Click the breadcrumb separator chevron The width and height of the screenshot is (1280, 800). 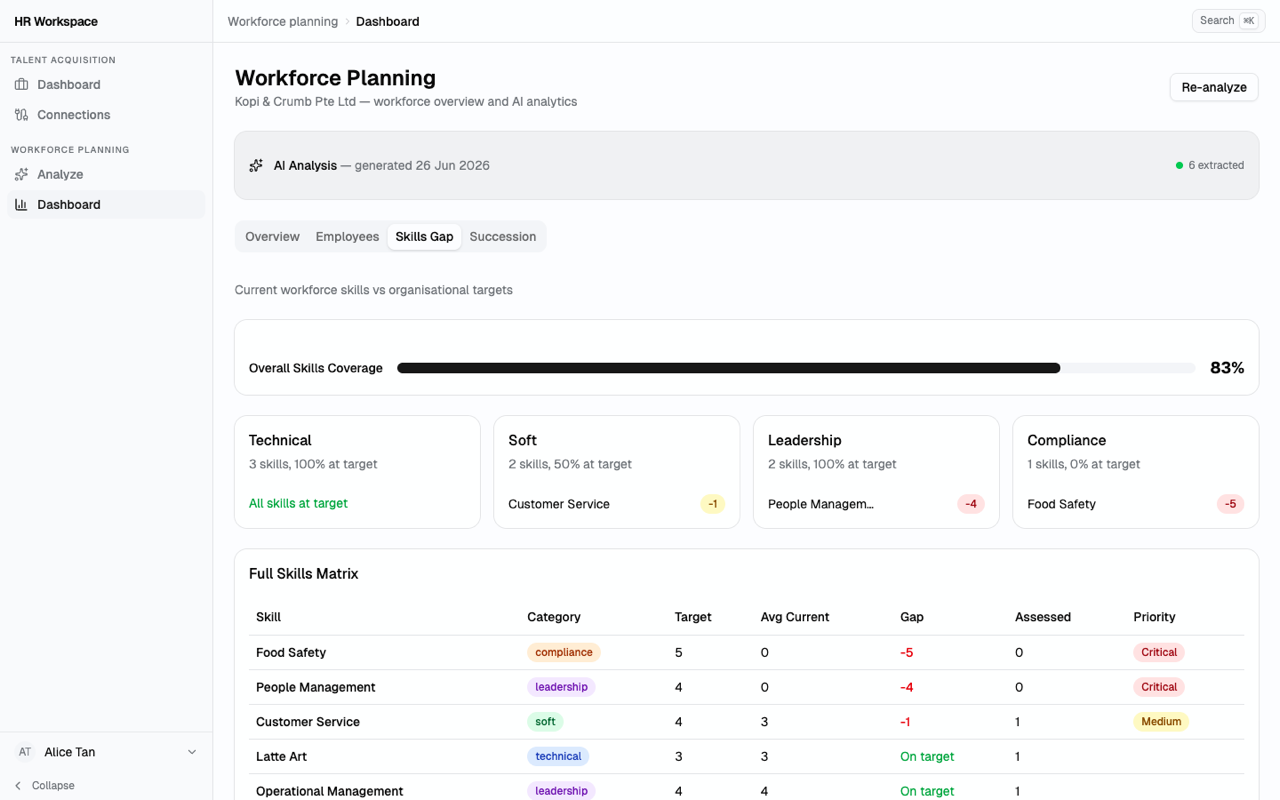point(347,22)
